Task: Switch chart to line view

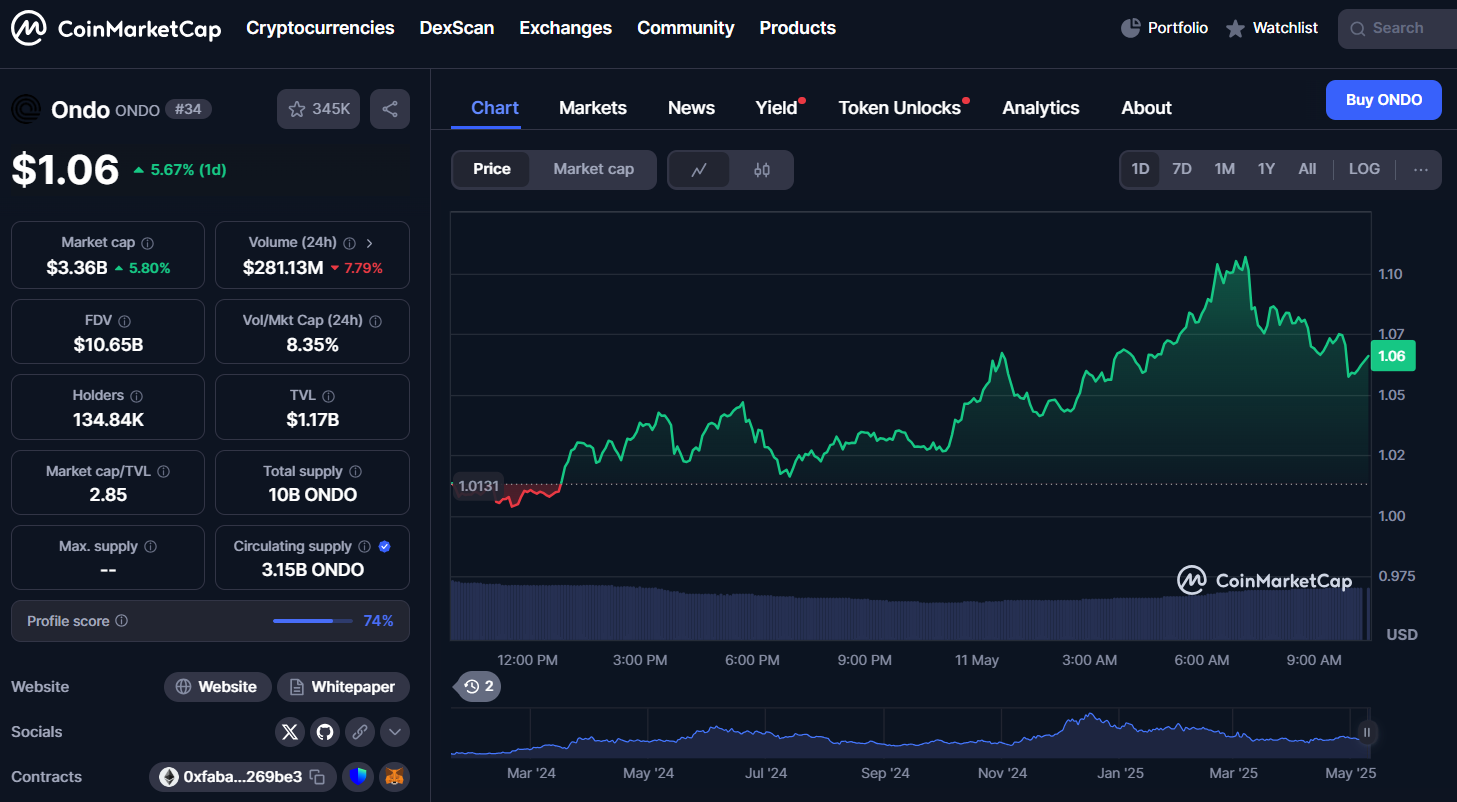Action: pyautogui.click(x=699, y=170)
